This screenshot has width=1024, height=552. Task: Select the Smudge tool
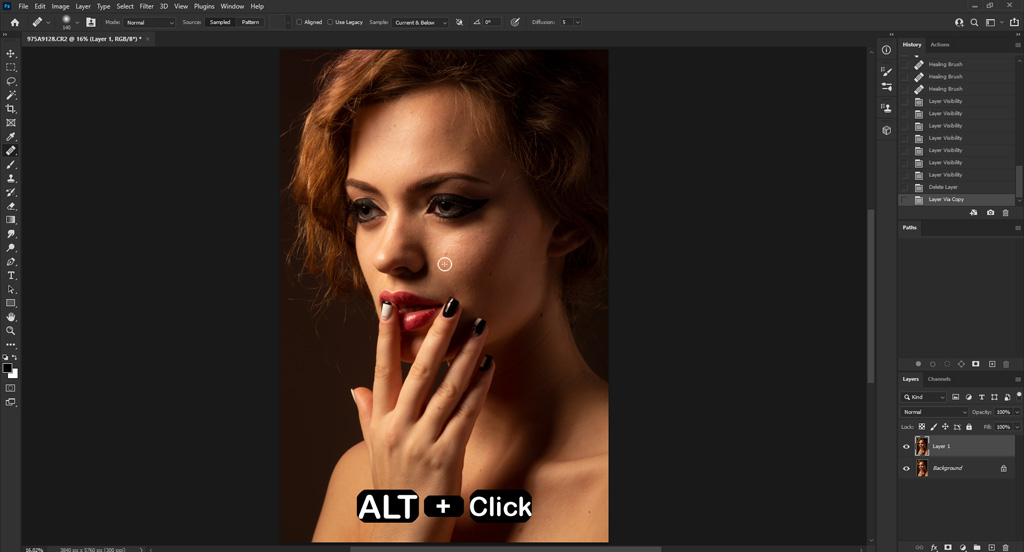click(x=10, y=234)
